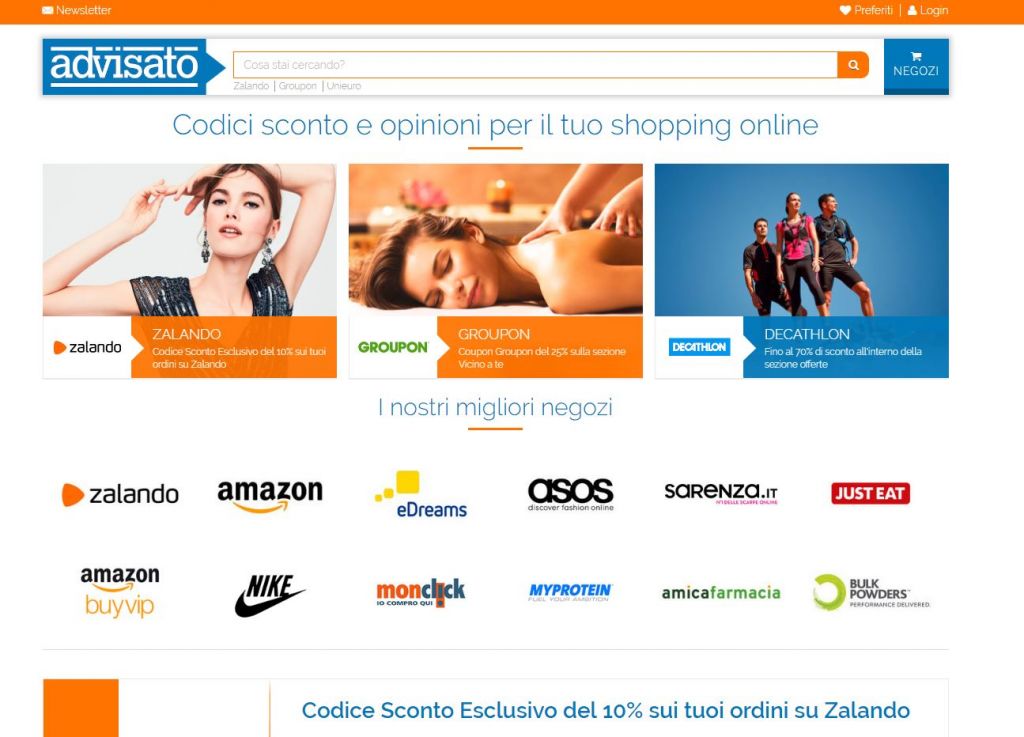1024x737 pixels.
Task: Focus the 'Cosa stai cercando?' search field
Action: [x=535, y=65]
